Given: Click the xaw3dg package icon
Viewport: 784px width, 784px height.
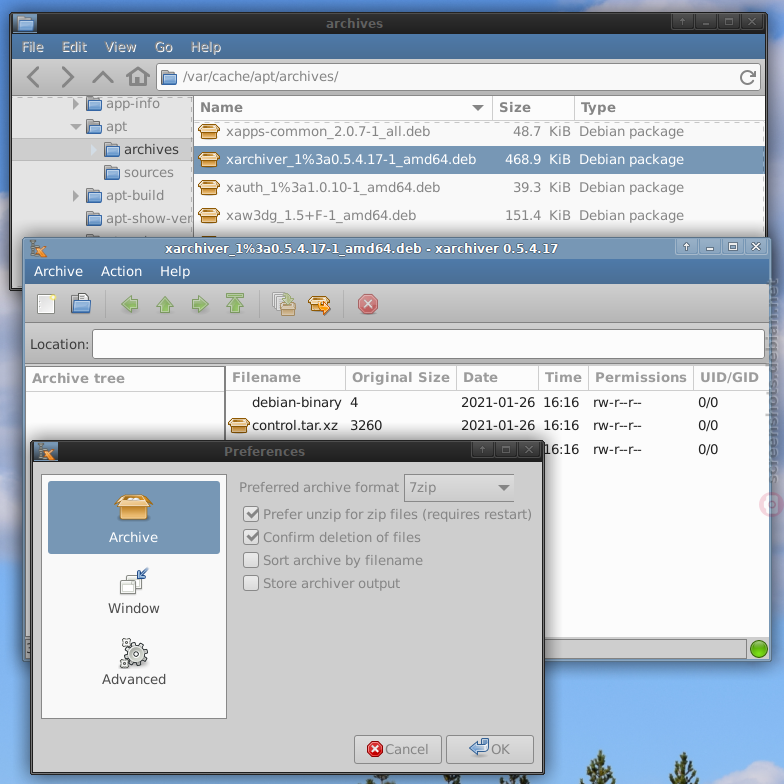Looking at the screenshot, I should point(209,216).
